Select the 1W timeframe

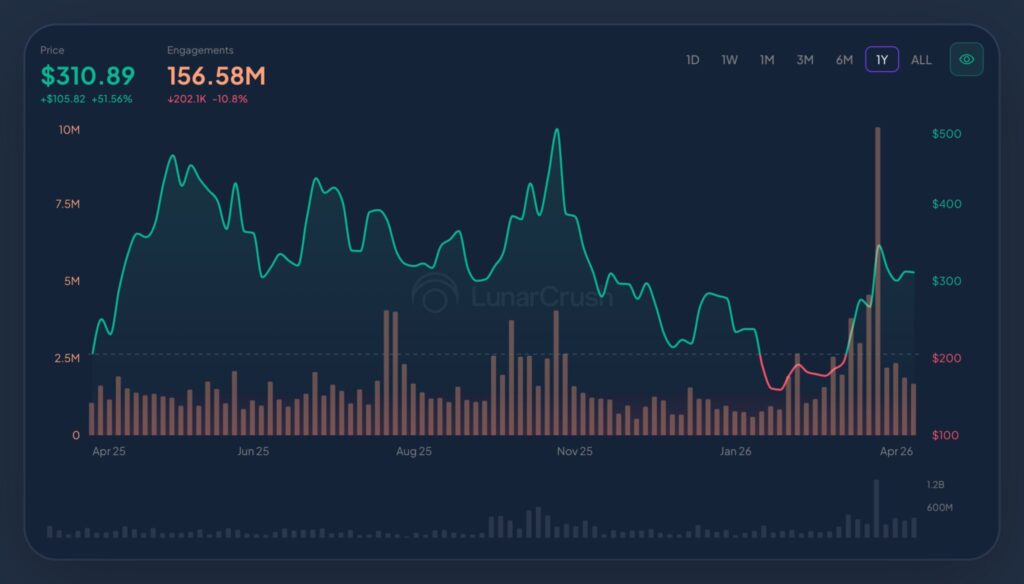(728, 60)
